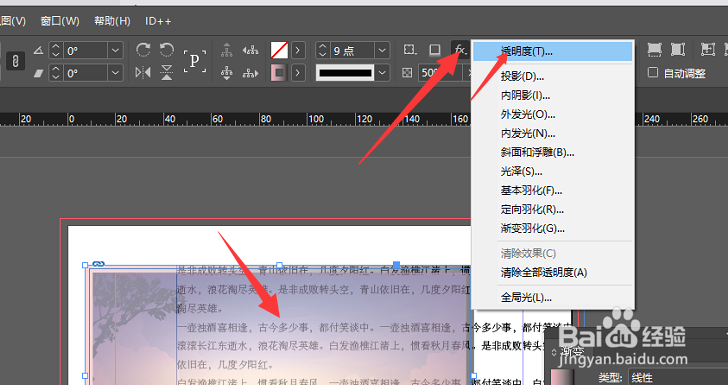The width and height of the screenshot is (728, 385).
Task: Open the rotation angle dropdown
Action: [115, 50]
